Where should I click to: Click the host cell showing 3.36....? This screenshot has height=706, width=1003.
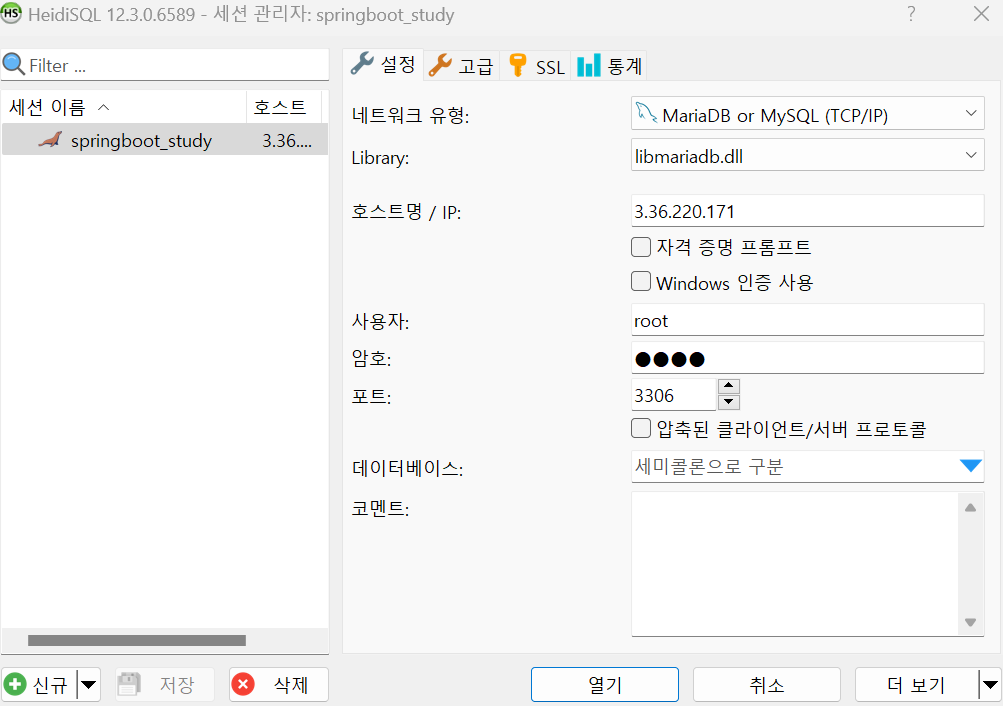click(x=287, y=140)
